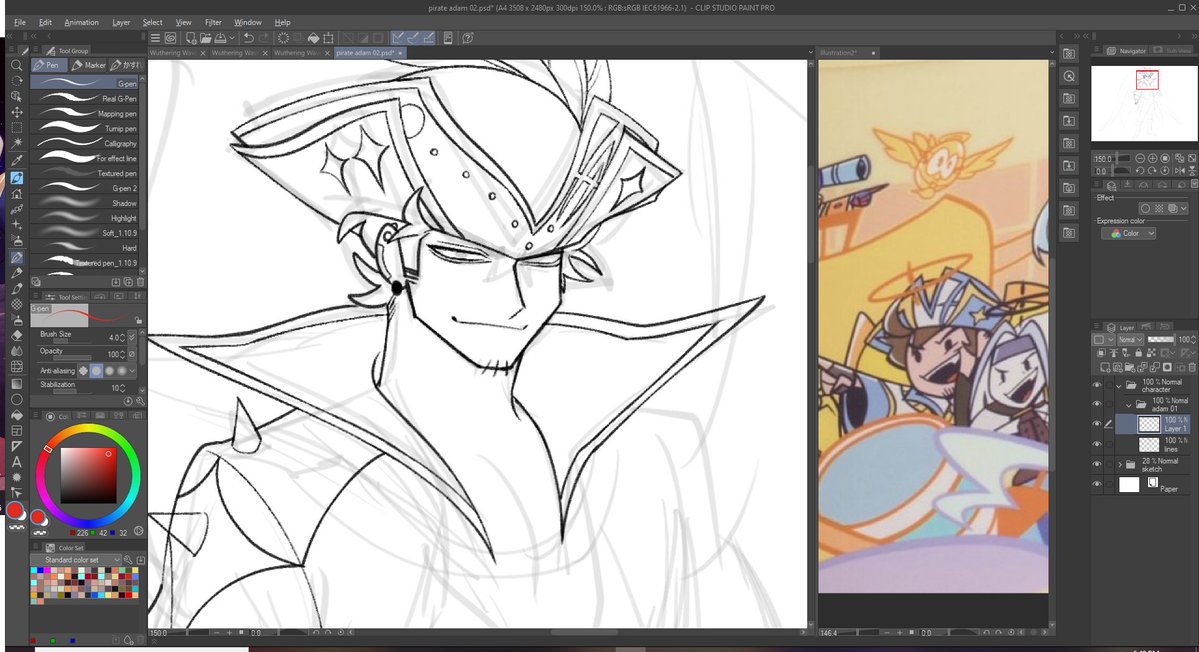Click the Clip Studio launcher icon
Viewport: 1199px width, 652px height.
[x=171, y=37]
